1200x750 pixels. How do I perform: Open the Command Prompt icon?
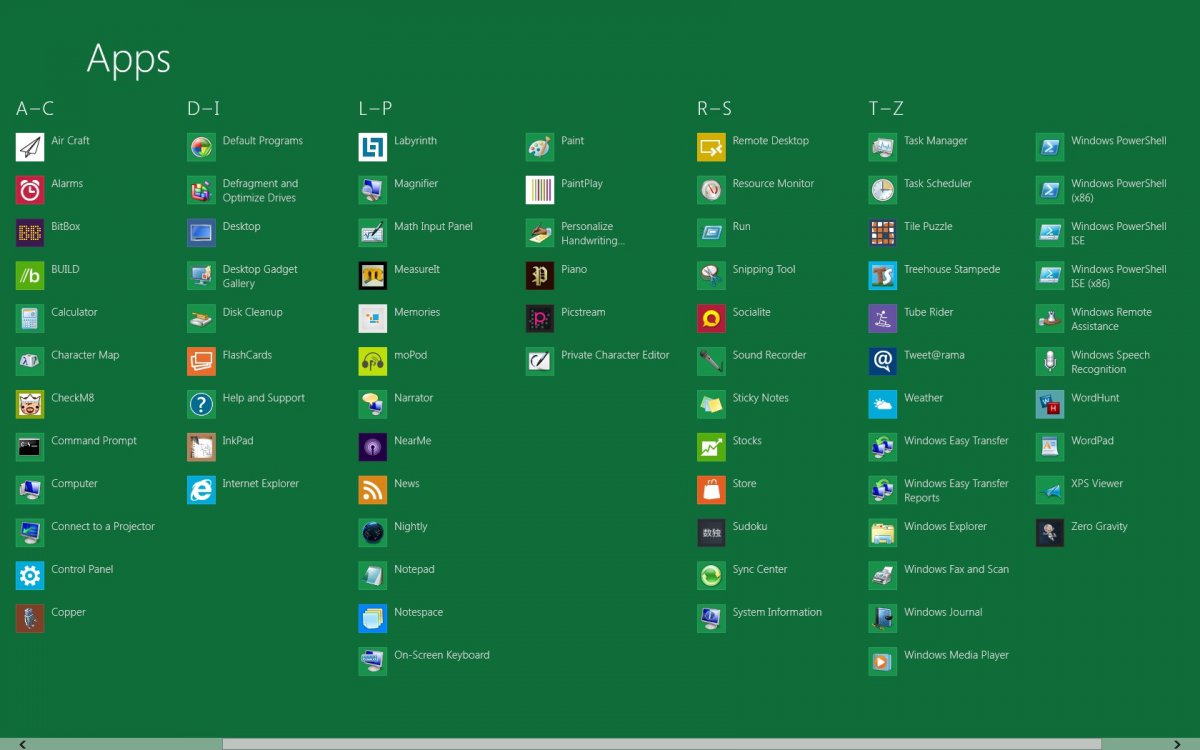pyautogui.click(x=30, y=447)
